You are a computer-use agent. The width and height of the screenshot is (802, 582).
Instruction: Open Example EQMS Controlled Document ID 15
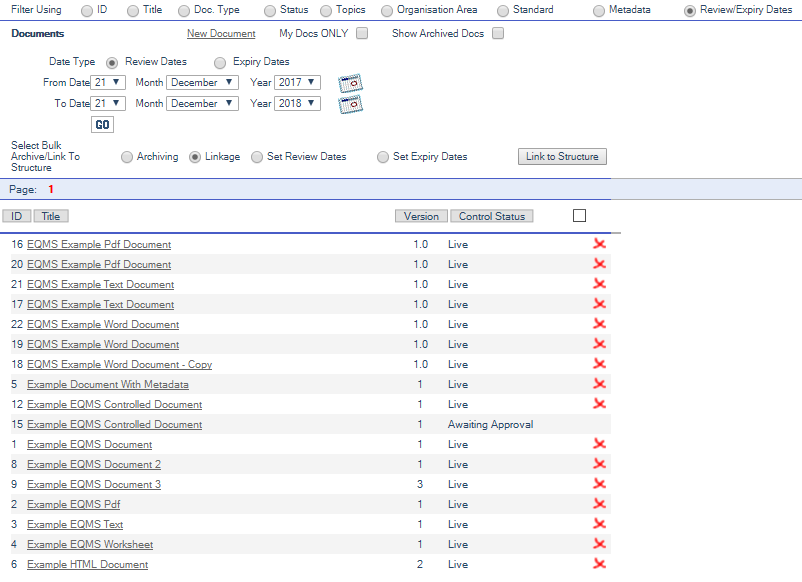[114, 424]
